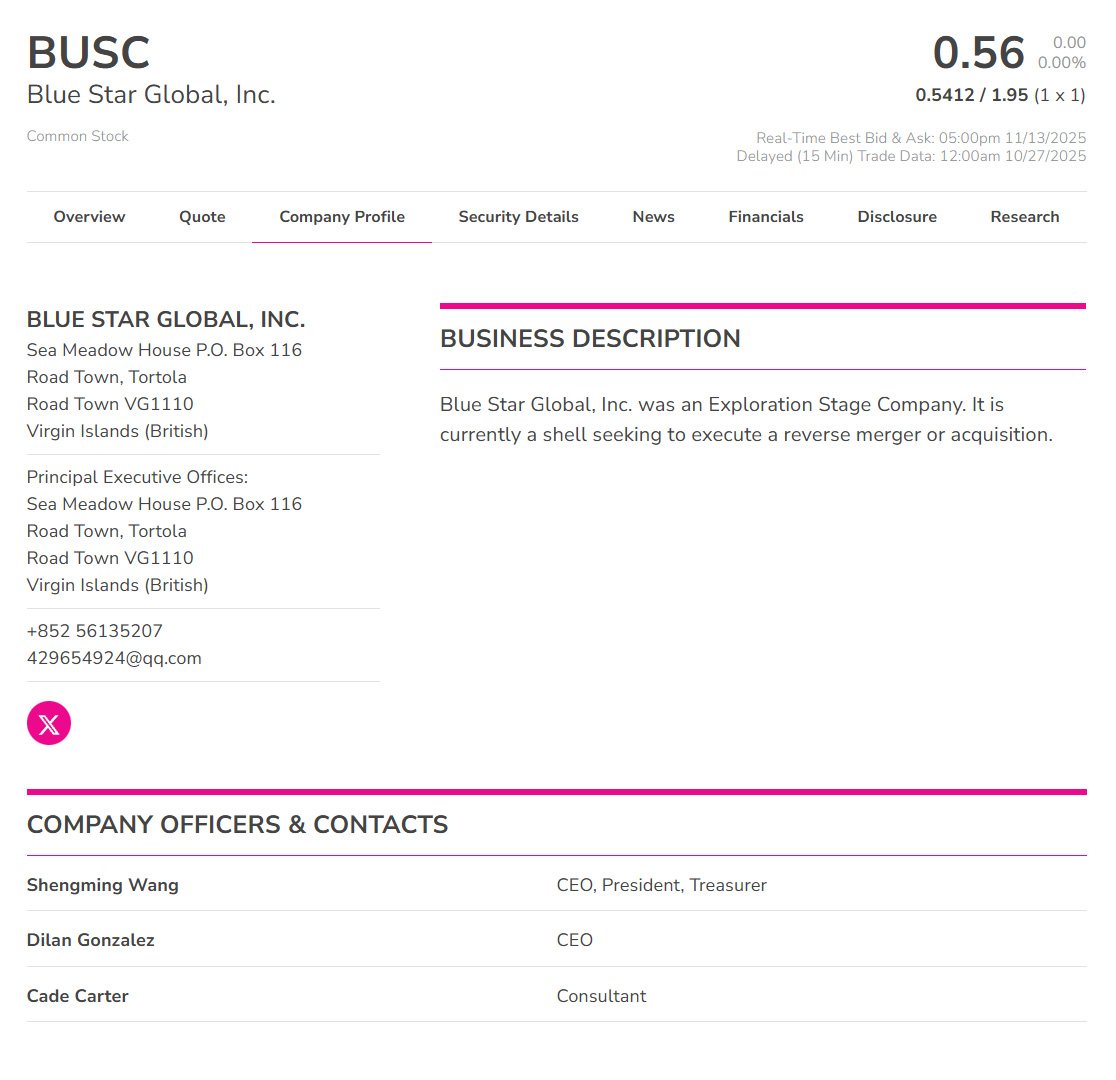Select the Company Profile tab

(x=342, y=217)
